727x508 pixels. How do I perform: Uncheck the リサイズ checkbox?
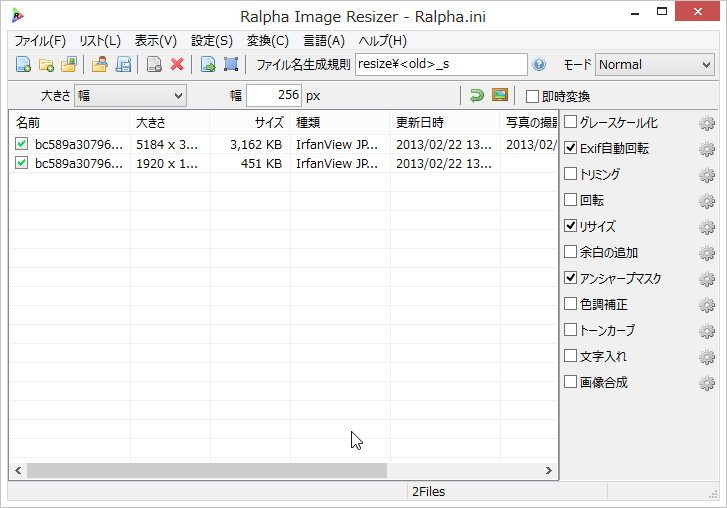pos(570,226)
